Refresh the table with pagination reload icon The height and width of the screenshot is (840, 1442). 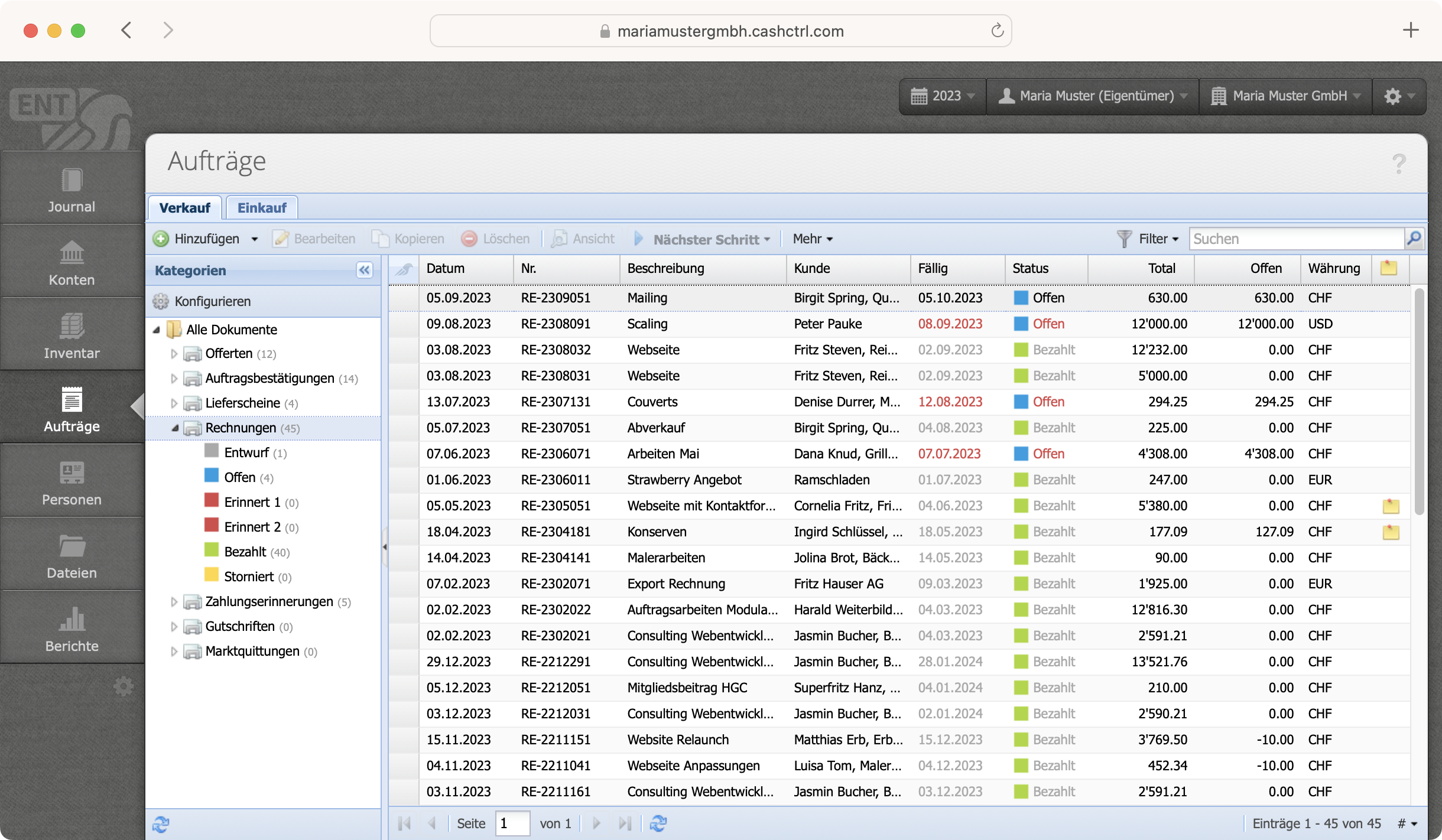[x=658, y=823]
